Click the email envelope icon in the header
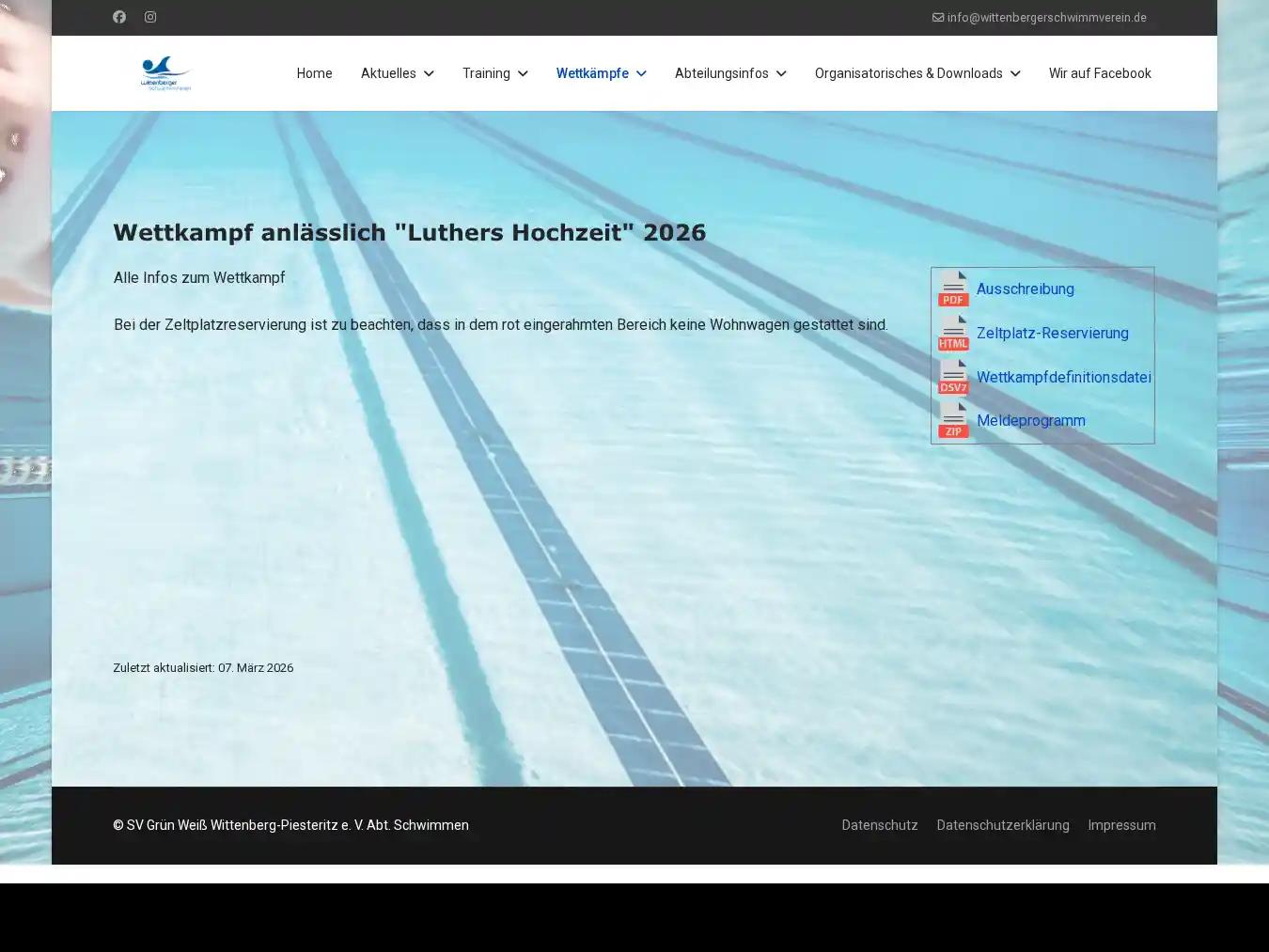Image resolution: width=1269 pixels, height=952 pixels. click(x=936, y=17)
